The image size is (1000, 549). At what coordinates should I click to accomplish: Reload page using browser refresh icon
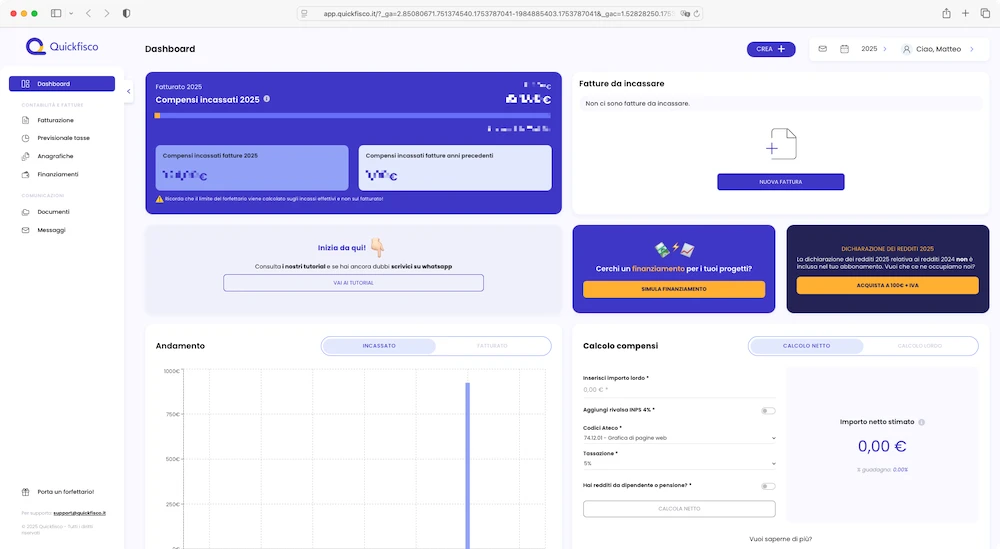696,14
